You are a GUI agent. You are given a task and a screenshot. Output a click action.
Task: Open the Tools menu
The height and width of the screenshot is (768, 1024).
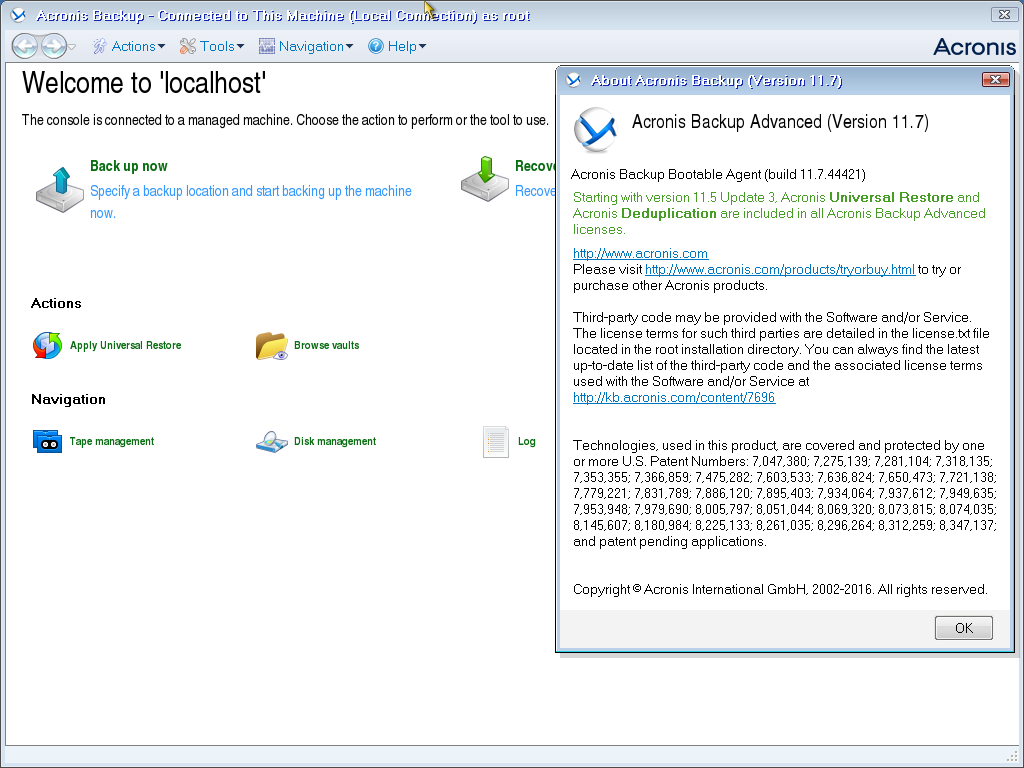212,46
